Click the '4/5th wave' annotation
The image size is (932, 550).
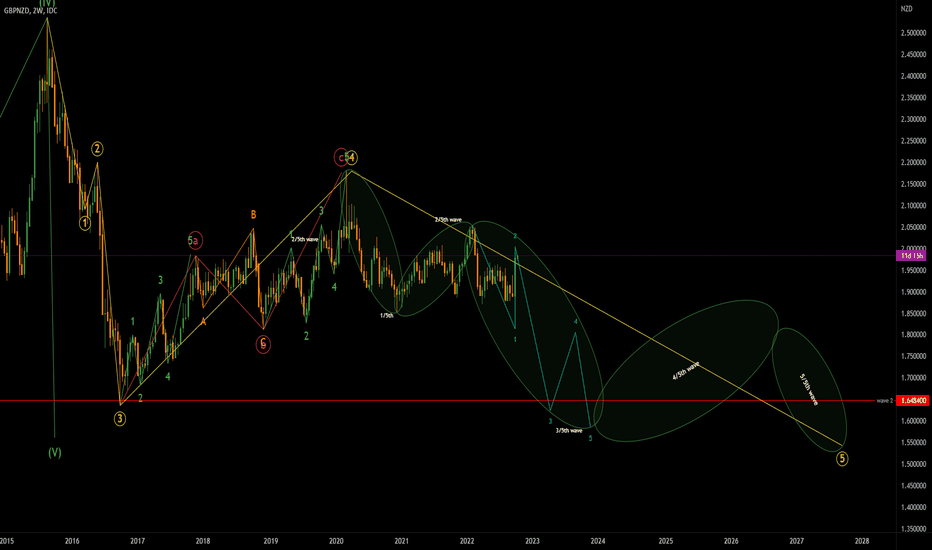(x=686, y=370)
